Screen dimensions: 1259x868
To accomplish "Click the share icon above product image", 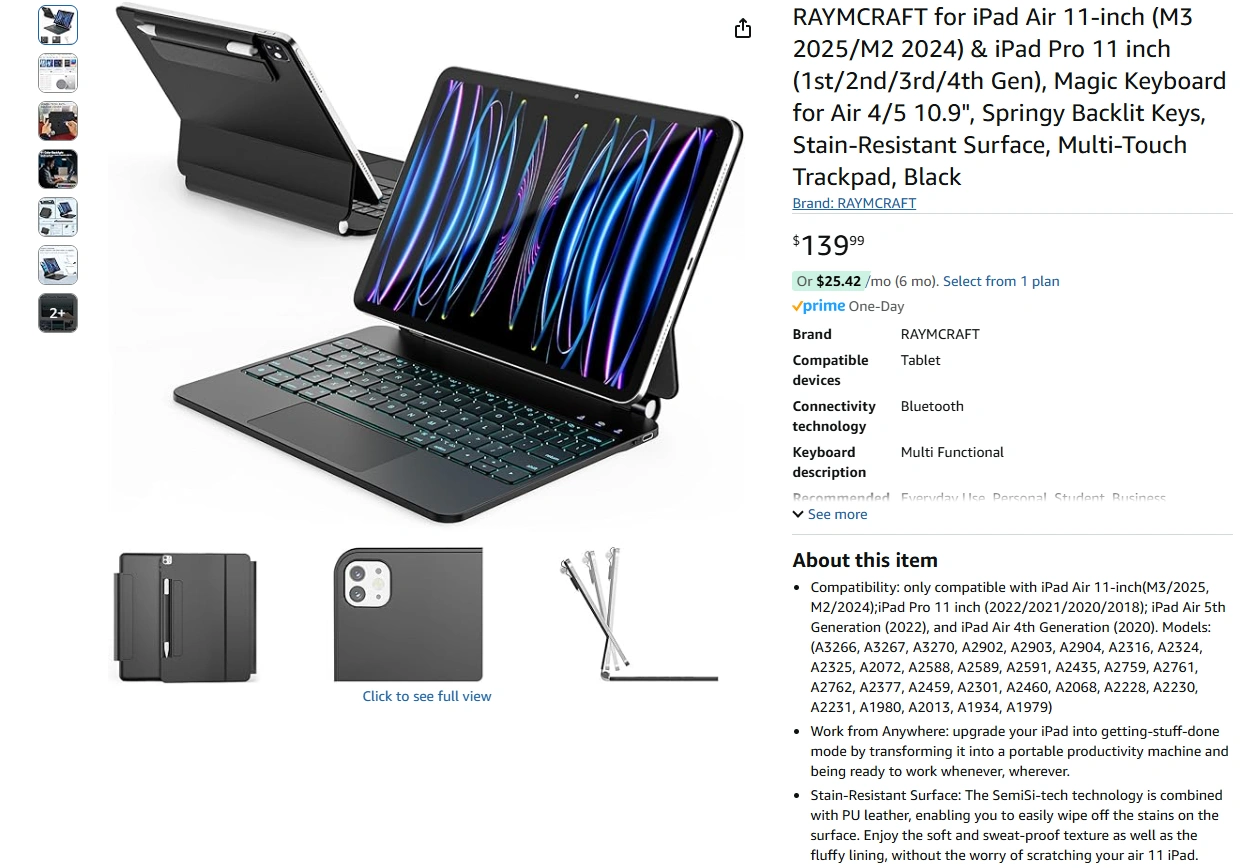I will click(x=742, y=29).
